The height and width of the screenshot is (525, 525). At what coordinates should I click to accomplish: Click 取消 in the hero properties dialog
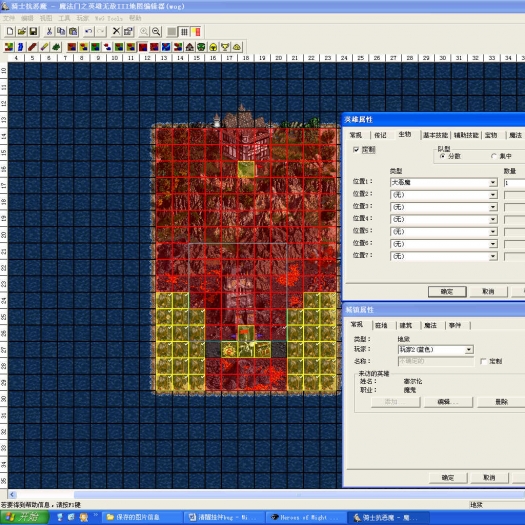[x=489, y=292]
